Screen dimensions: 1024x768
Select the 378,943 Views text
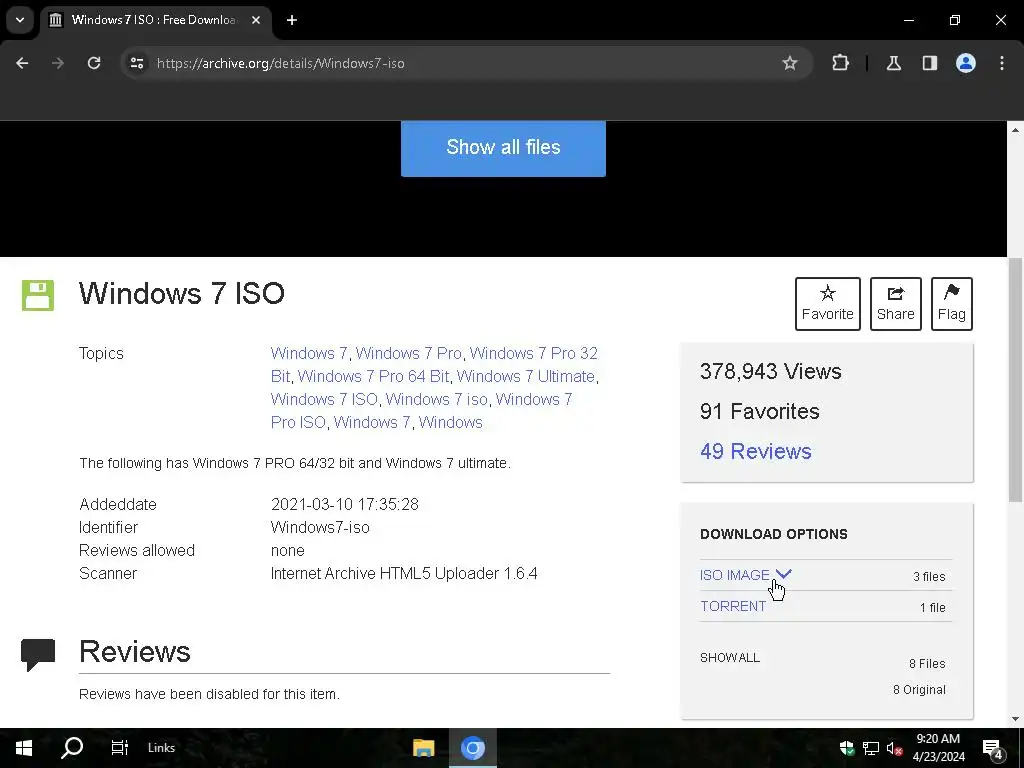pyautogui.click(x=771, y=372)
